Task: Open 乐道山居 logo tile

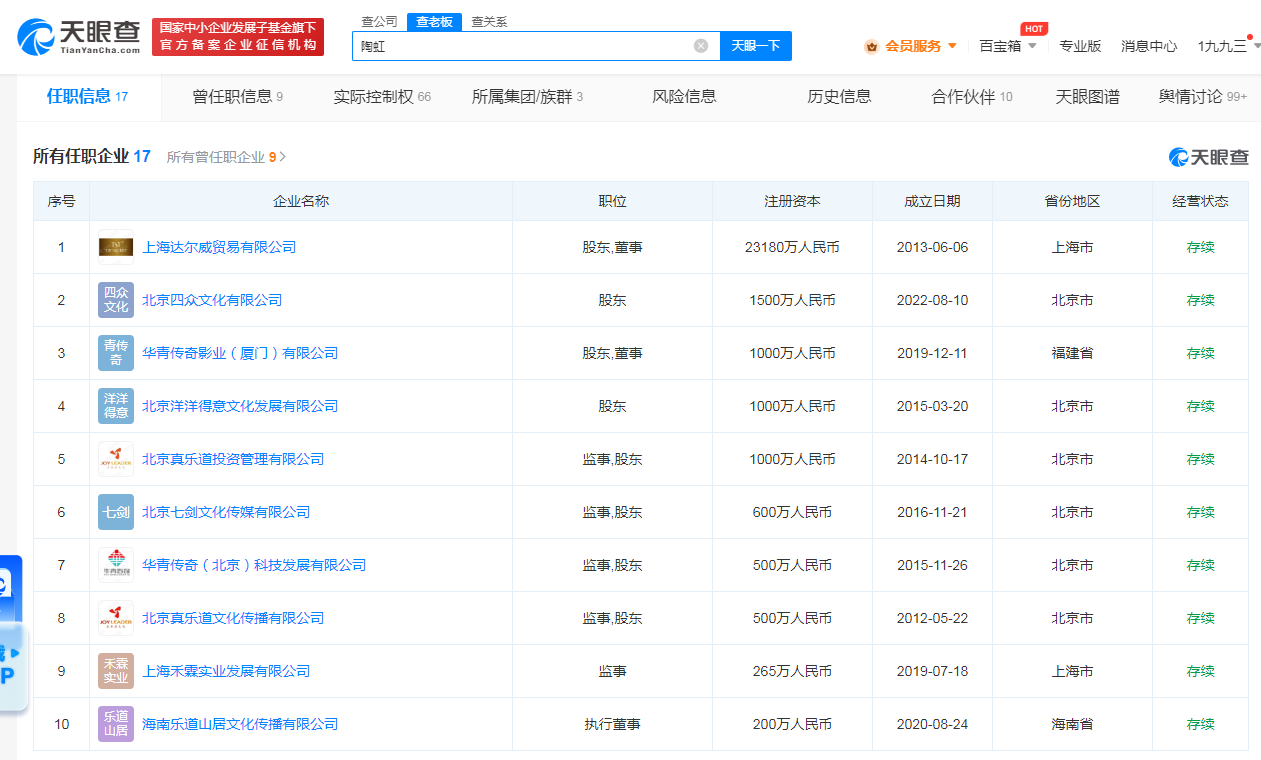Action: [x=116, y=724]
